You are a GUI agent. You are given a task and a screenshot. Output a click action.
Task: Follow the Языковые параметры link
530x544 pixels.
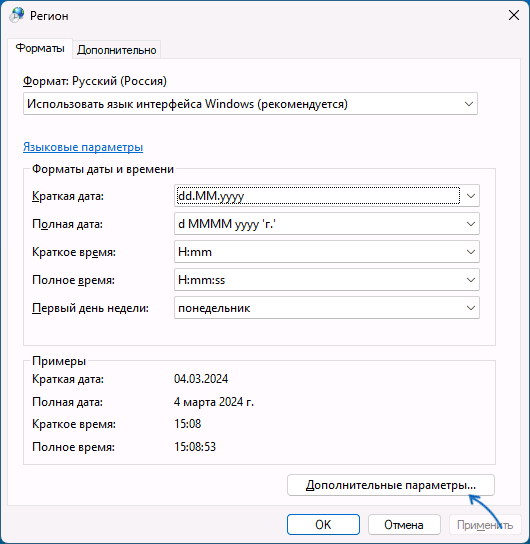[x=83, y=147]
